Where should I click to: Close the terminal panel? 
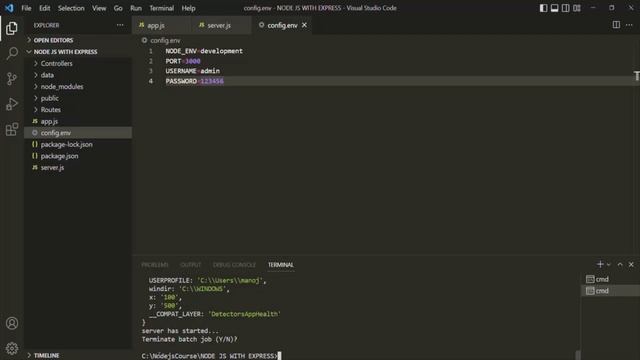[x=631, y=264]
